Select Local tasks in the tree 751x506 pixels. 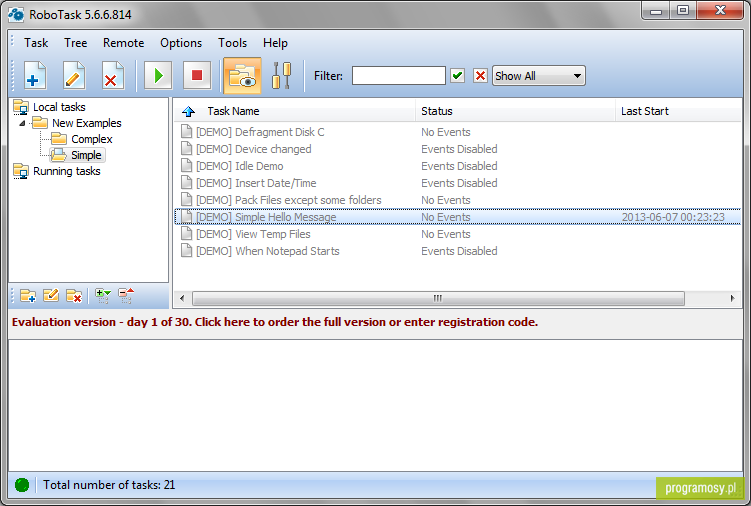point(59,107)
